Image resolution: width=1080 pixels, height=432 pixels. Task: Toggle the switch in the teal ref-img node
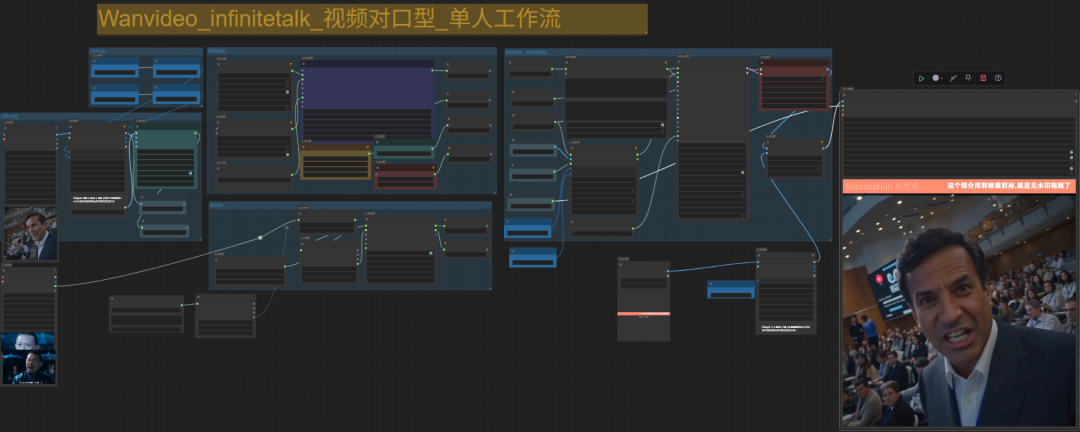pos(190,173)
